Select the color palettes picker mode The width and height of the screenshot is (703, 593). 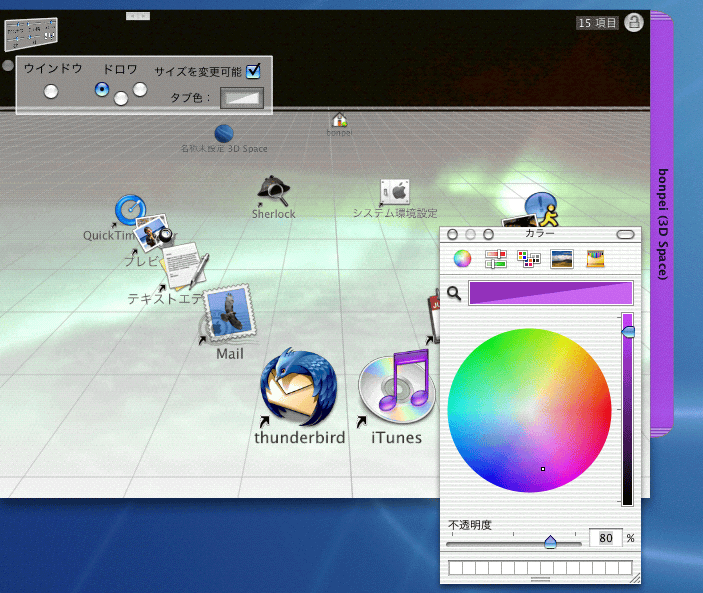click(529, 259)
